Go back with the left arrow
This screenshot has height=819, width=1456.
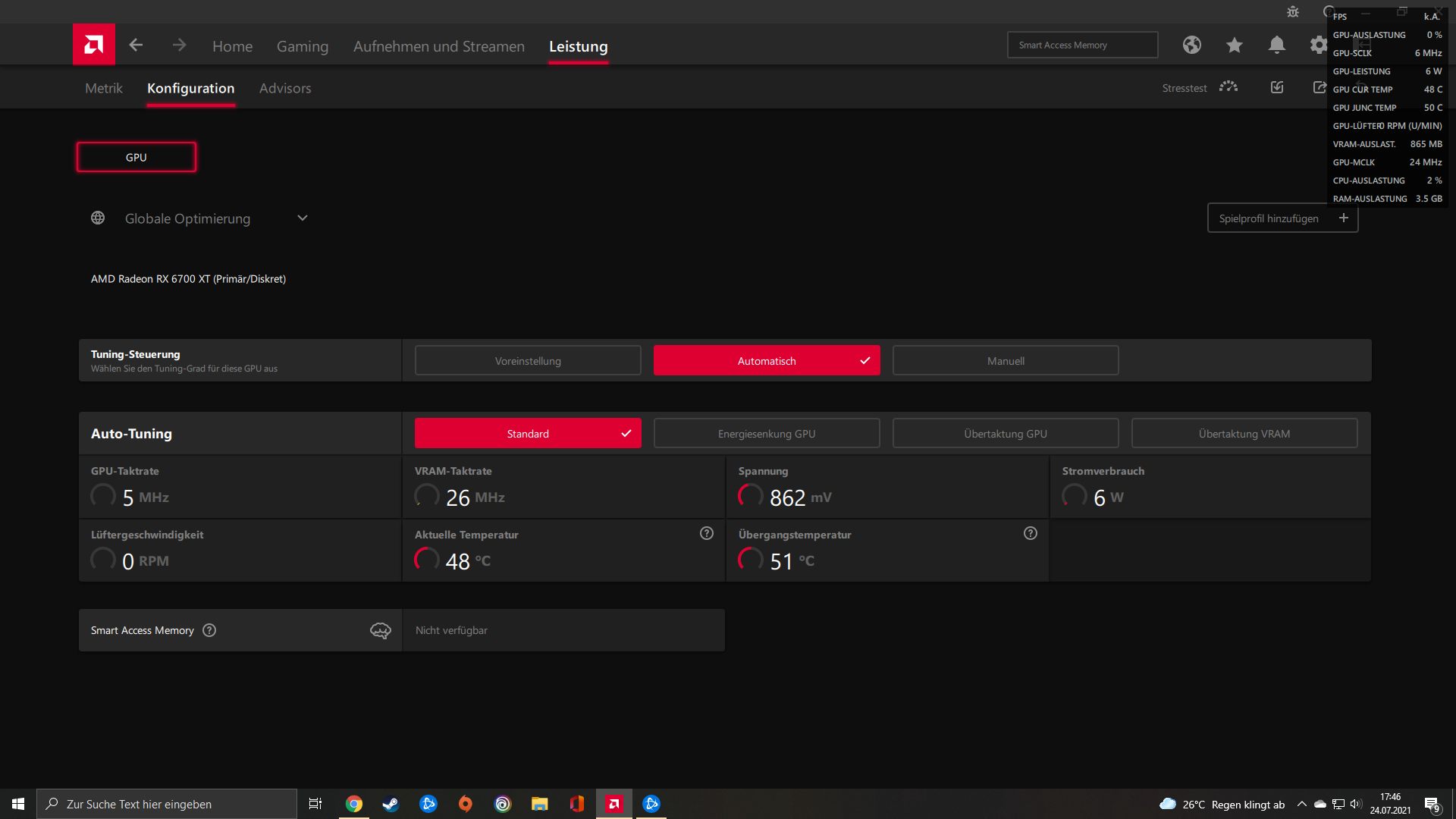(136, 45)
